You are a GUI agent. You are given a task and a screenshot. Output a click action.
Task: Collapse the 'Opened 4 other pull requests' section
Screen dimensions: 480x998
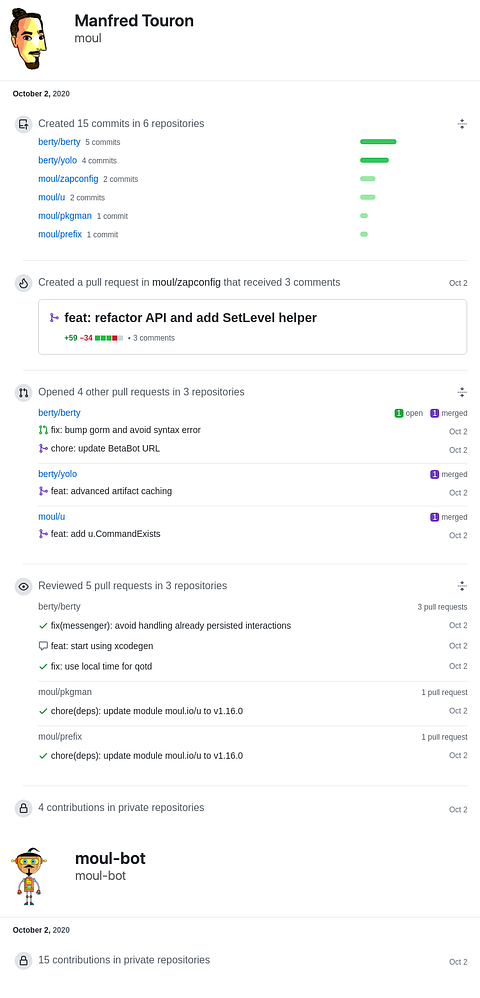[462, 392]
